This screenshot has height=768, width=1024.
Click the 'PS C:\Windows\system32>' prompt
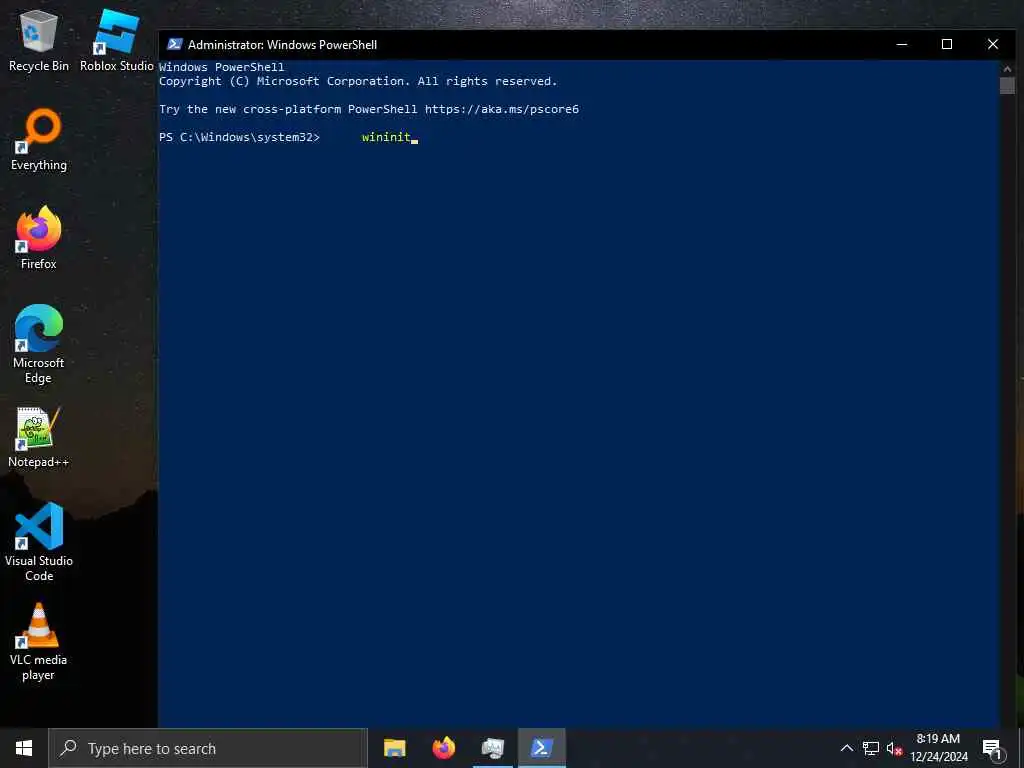pos(240,137)
